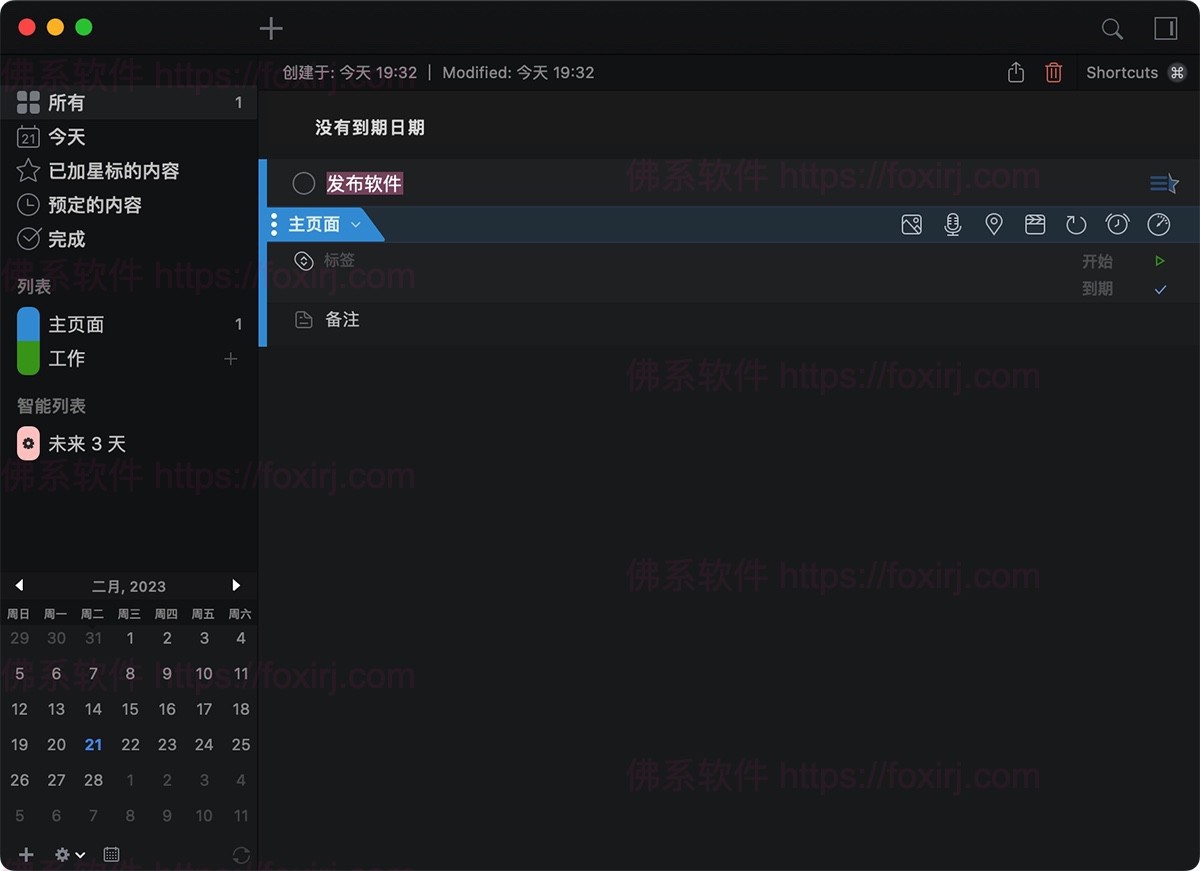Set a repeat rule with the repeat icon
The height and width of the screenshot is (871, 1200).
[x=1076, y=224]
